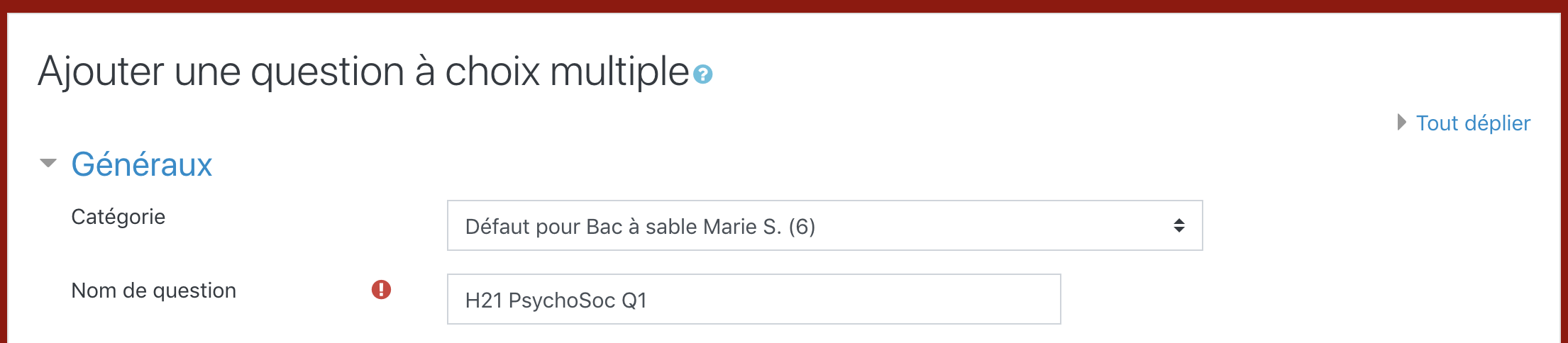Expand all sections with Tout déplier
The width and height of the screenshot is (1568, 343).
click(1473, 123)
